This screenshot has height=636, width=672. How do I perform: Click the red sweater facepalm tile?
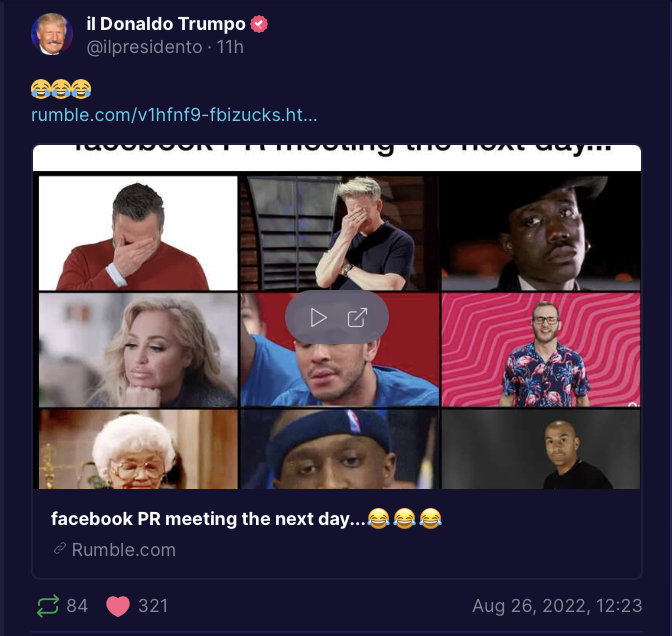pos(138,233)
